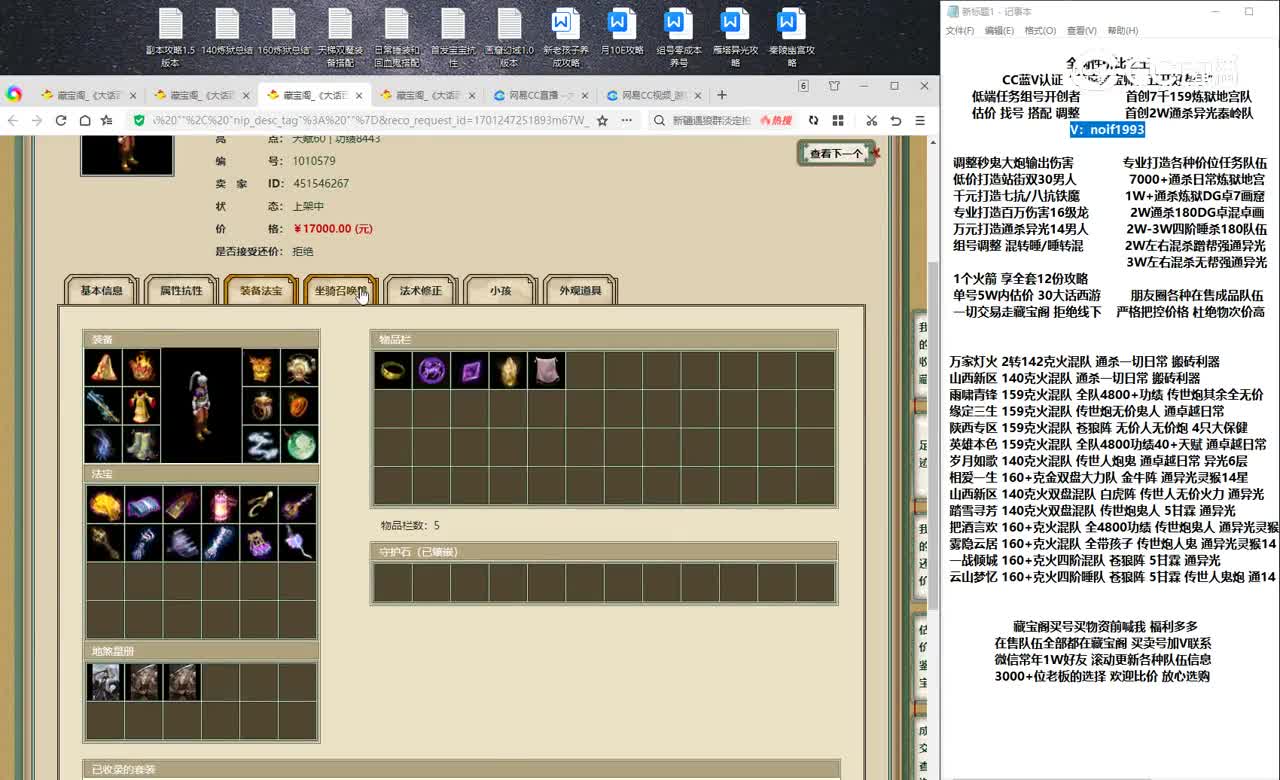The image size is (1280, 780).
Task: Switch to the 网易CC视频 browser tab
Action: [655, 96]
